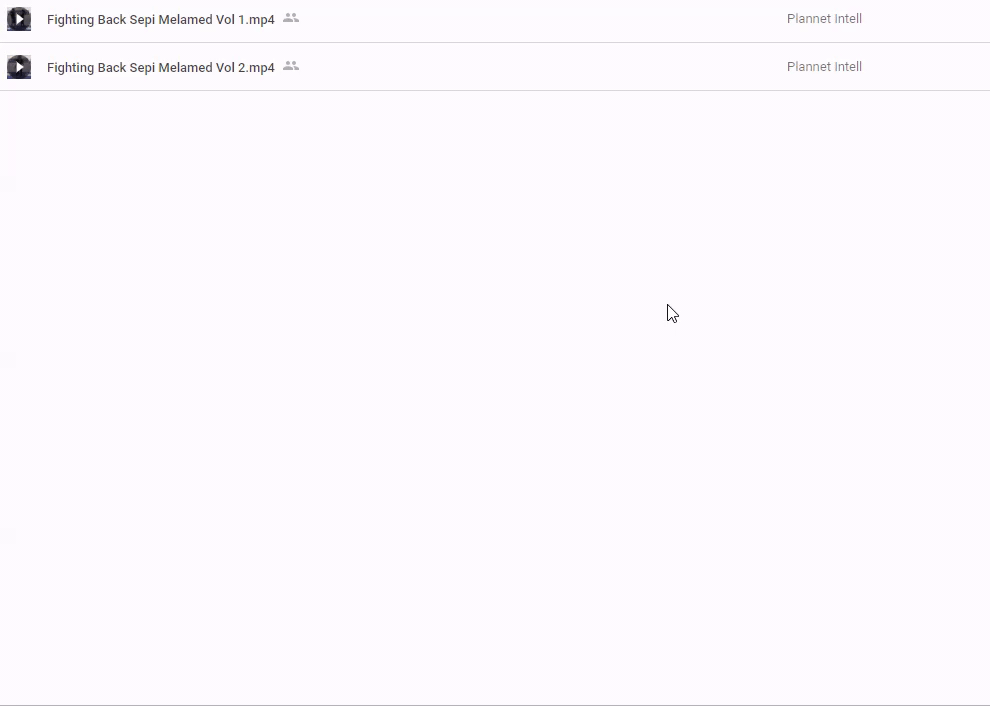
Task: Click the video play icon for Vol 2.mp4
Action: pos(19,67)
